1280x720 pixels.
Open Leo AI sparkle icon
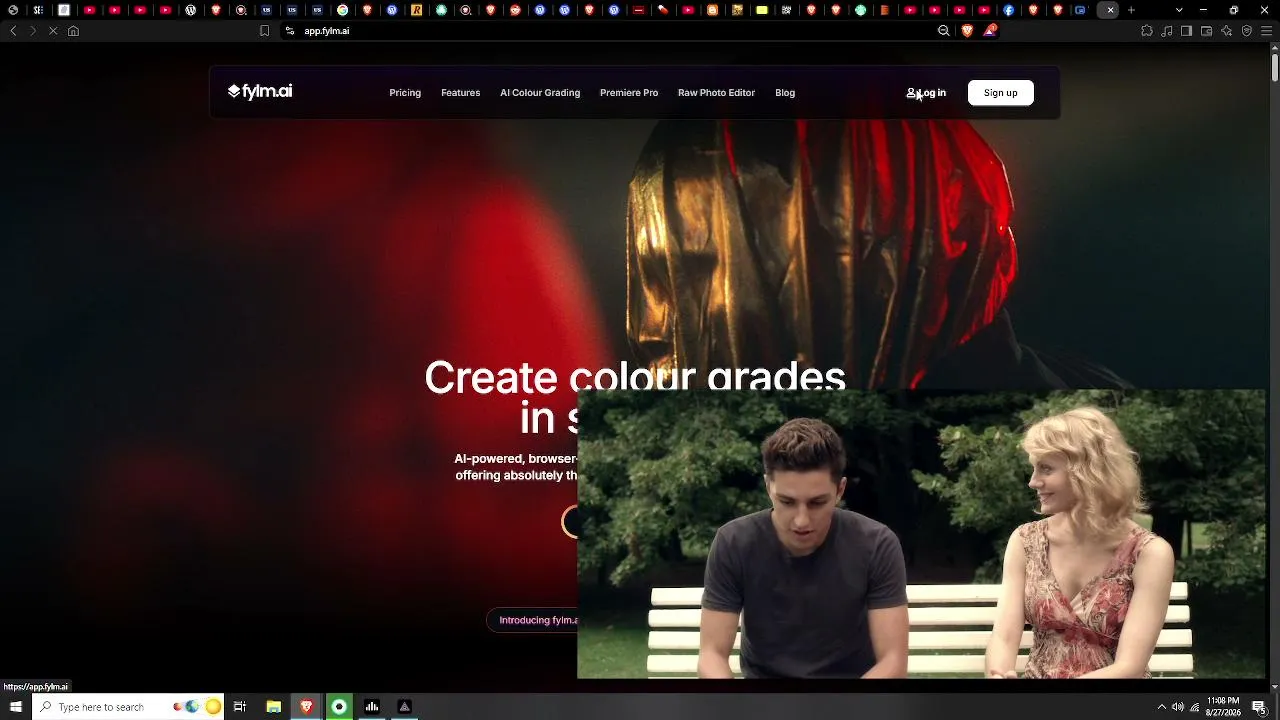pyautogui.click(x=1227, y=31)
